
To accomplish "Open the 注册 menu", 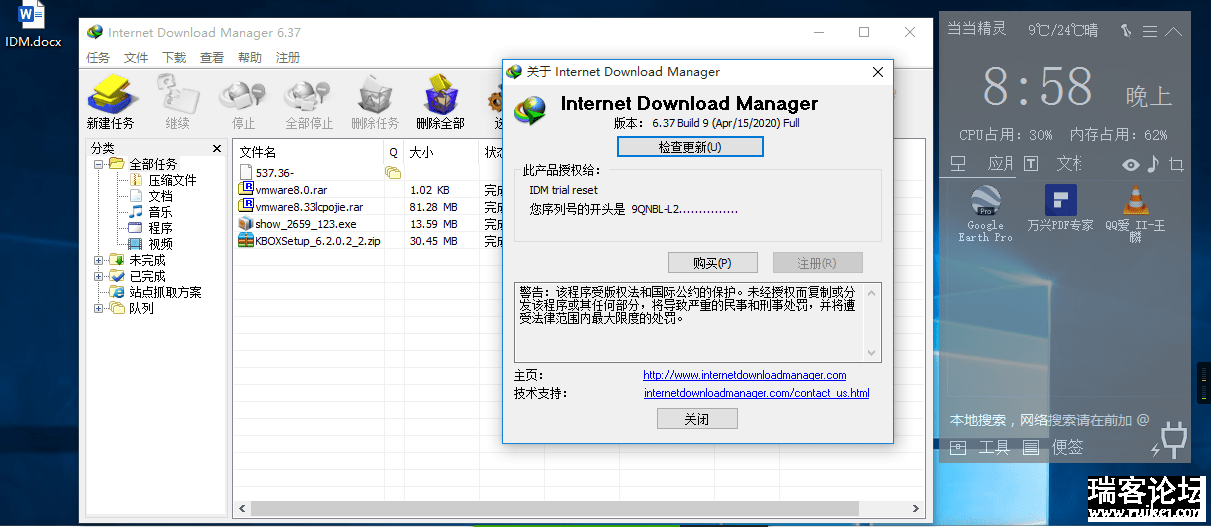I will pyautogui.click(x=288, y=58).
